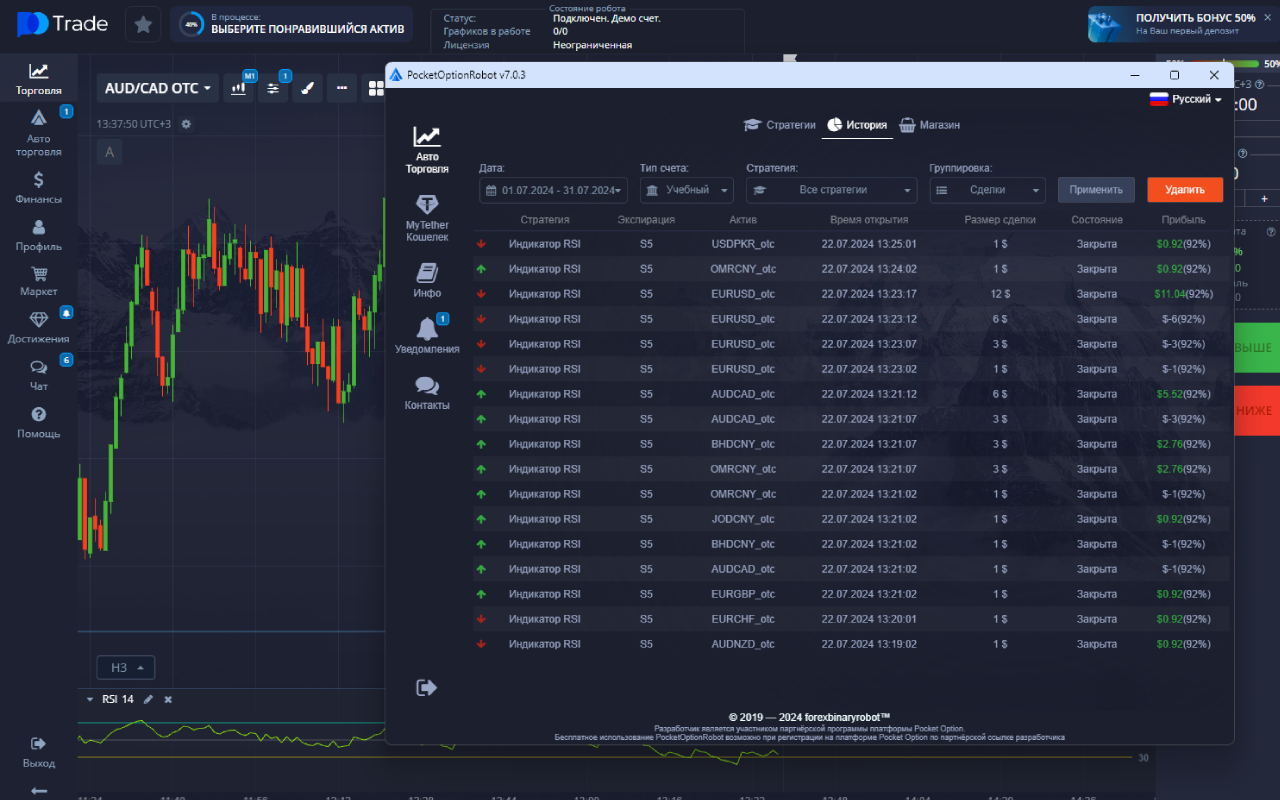Remove the RSI 14 indicator
This screenshot has width=1280, height=800.
168,699
